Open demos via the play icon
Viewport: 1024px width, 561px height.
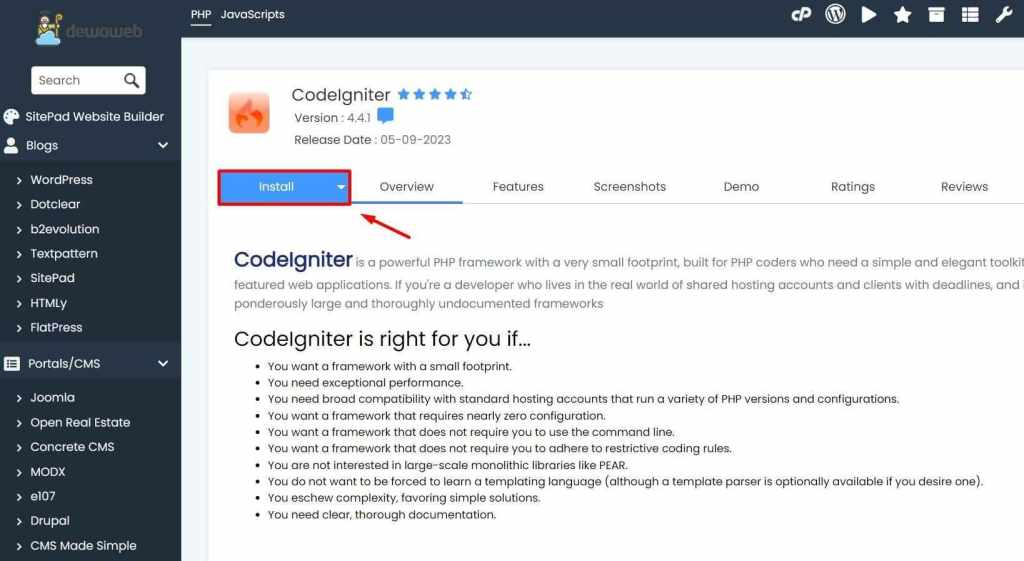(x=869, y=14)
